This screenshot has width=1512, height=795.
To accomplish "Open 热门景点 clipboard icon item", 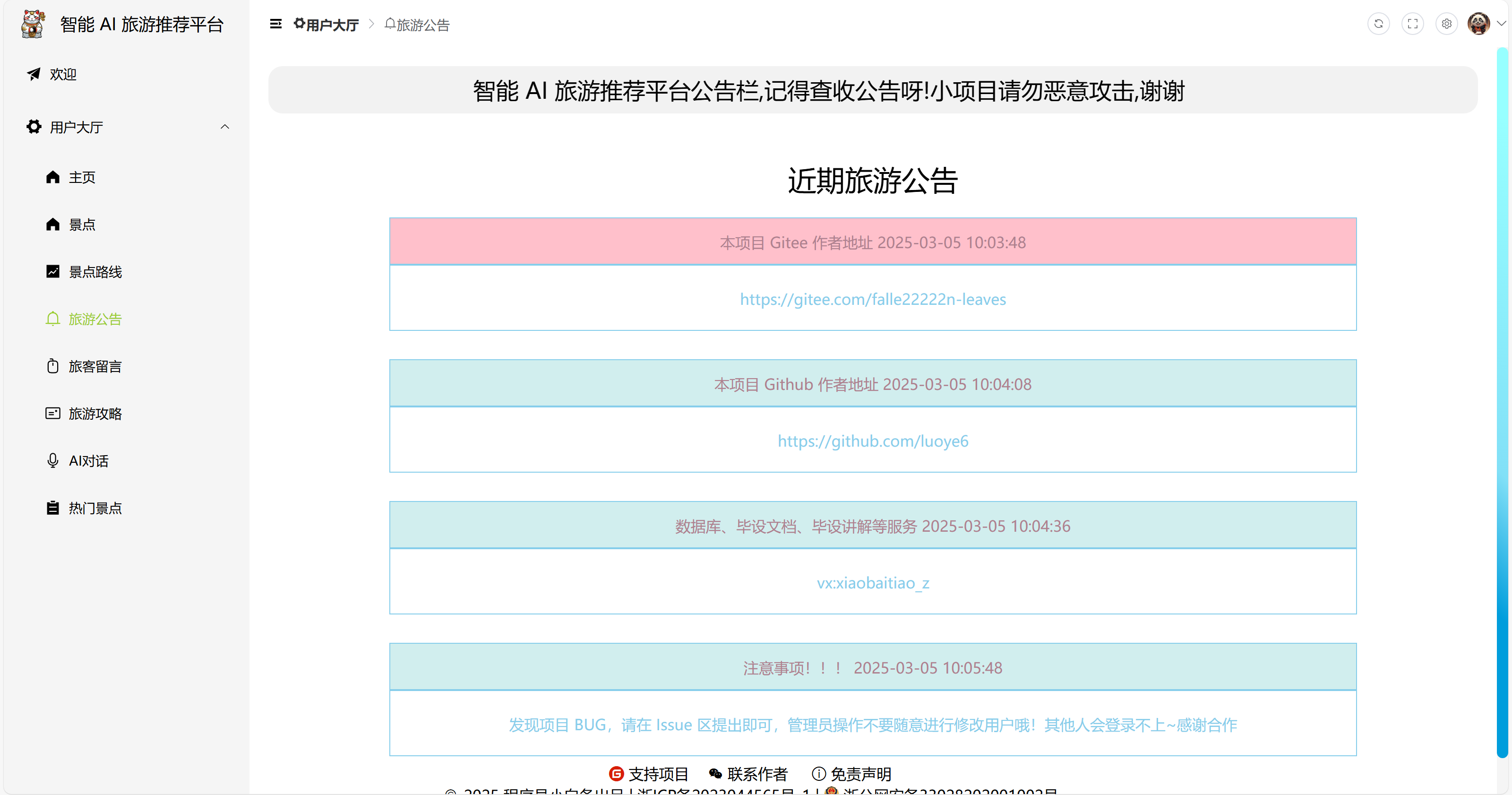I will [x=53, y=508].
